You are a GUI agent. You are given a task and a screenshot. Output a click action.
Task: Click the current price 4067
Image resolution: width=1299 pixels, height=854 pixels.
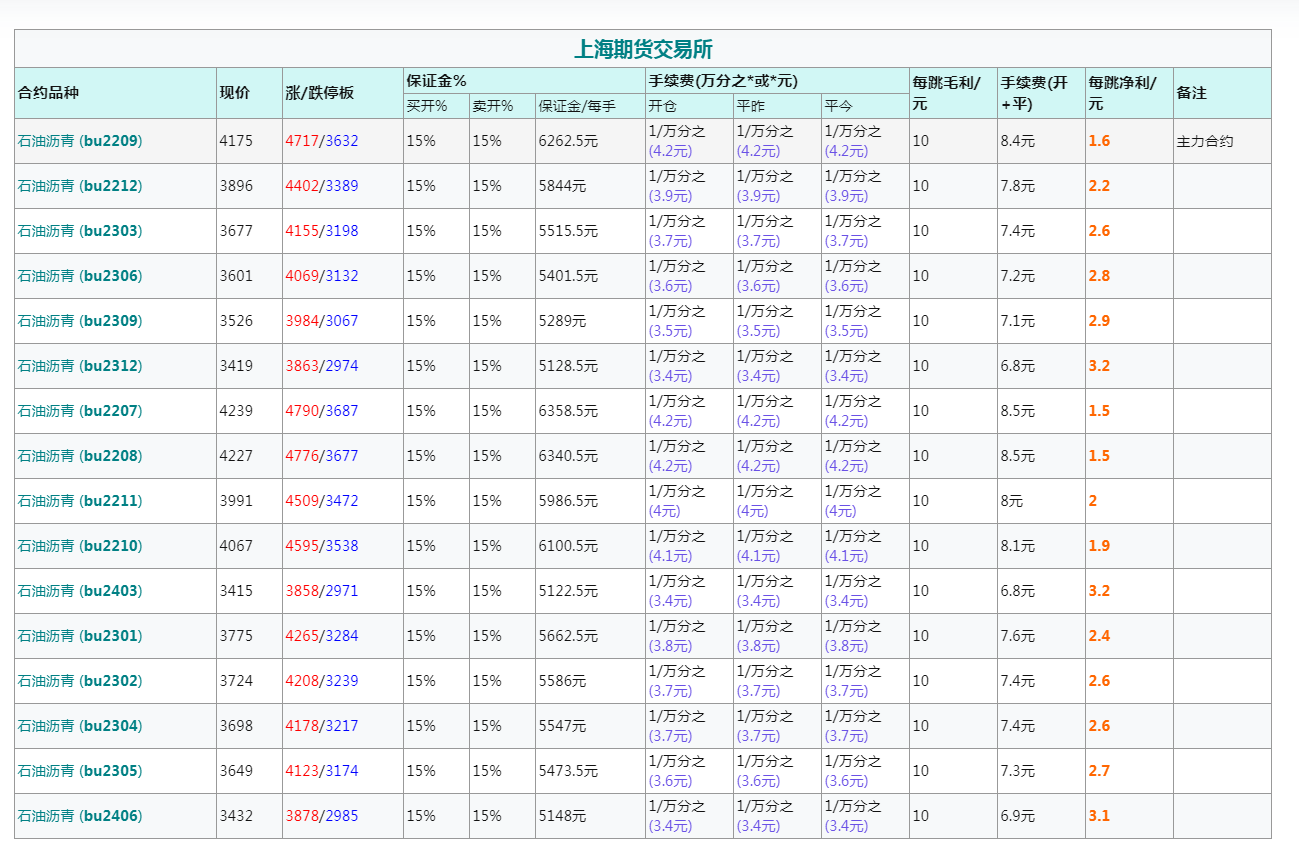(x=236, y=546)
